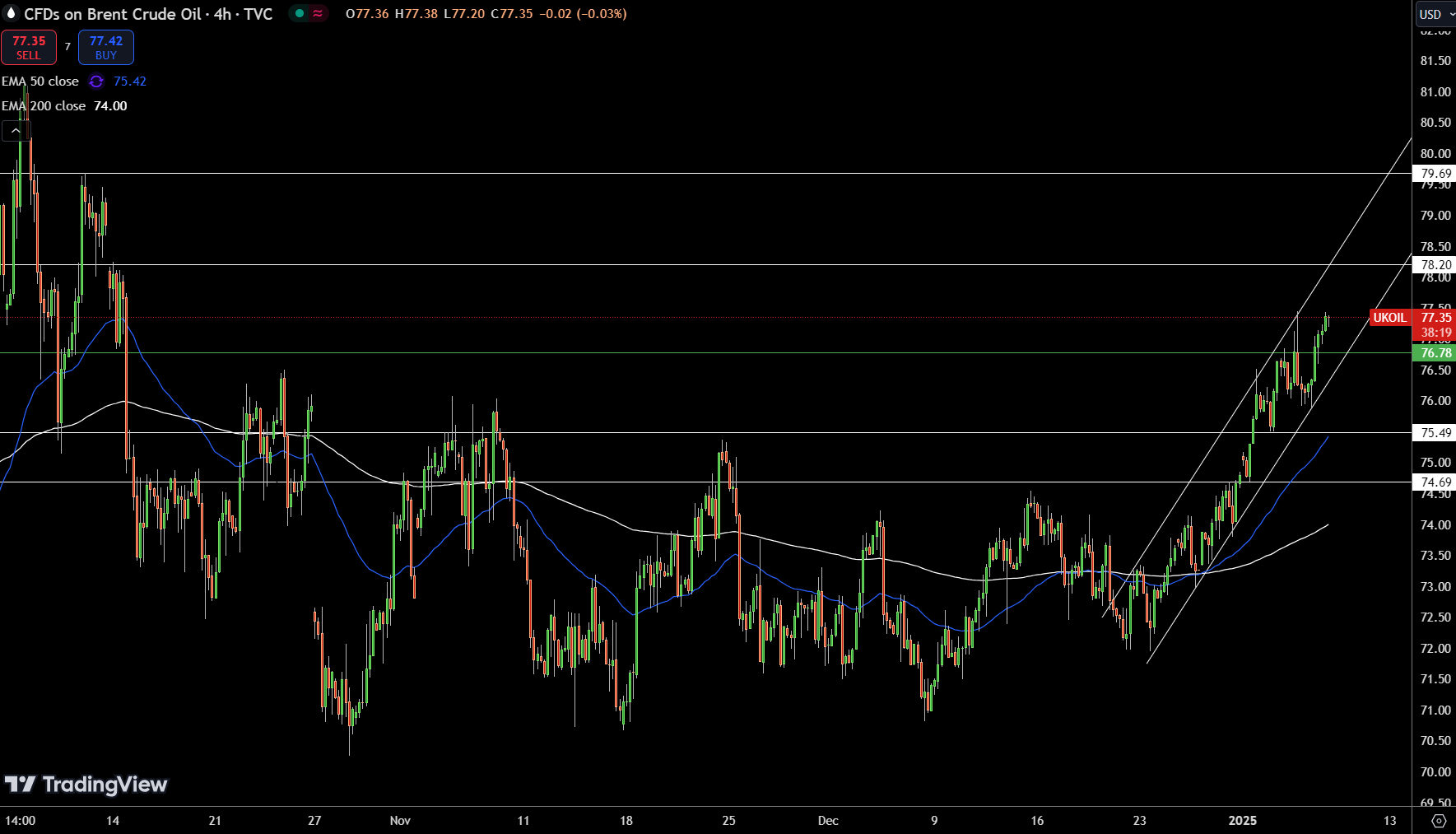The width and height of the screenshot is (1456, 834).
Task: Click the blue 77.42 BUY button
Action: pyautogui.click(x=106, y=48)
